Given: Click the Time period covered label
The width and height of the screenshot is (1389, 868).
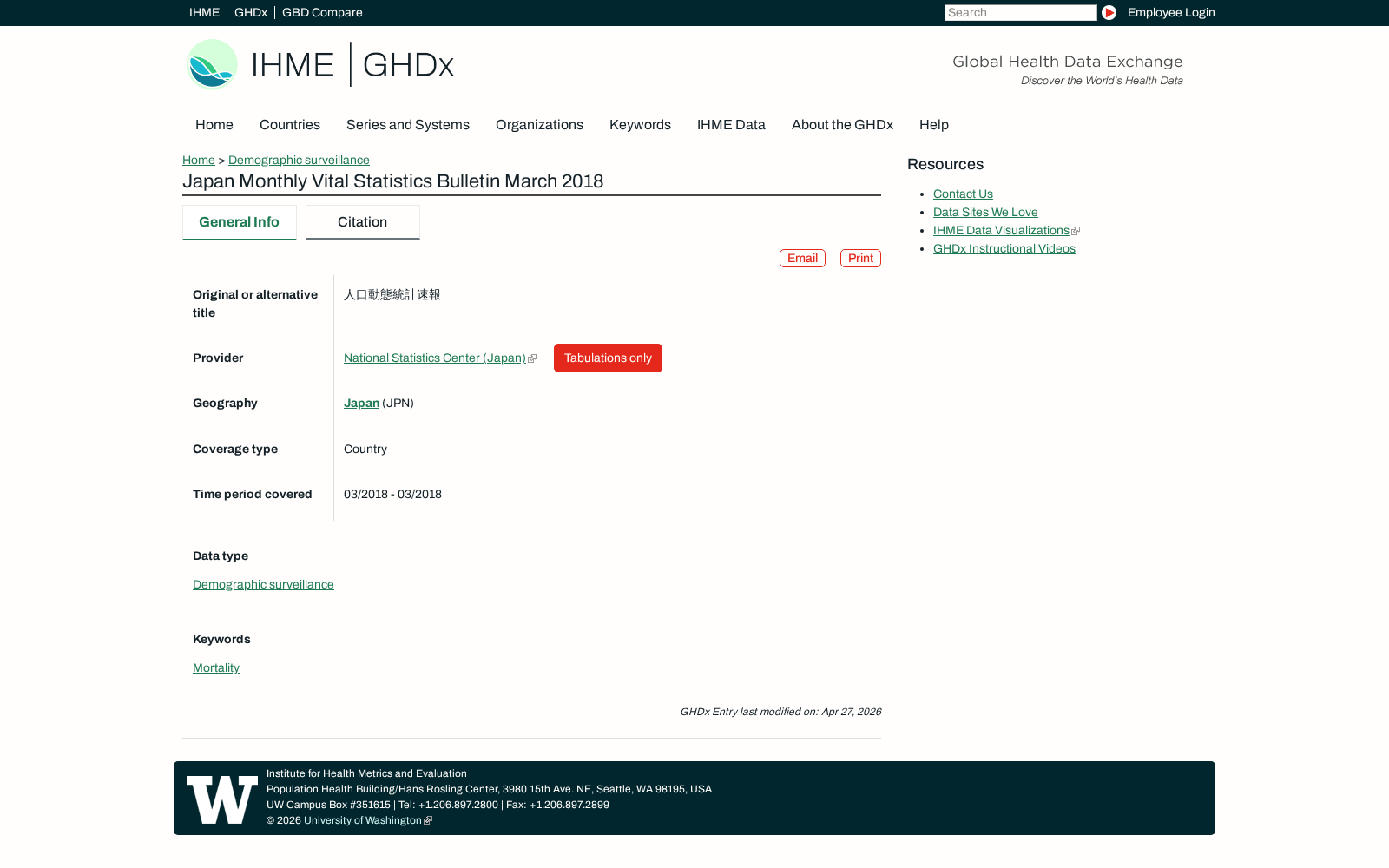Looking at the screenshot, I should click(253, 495).
